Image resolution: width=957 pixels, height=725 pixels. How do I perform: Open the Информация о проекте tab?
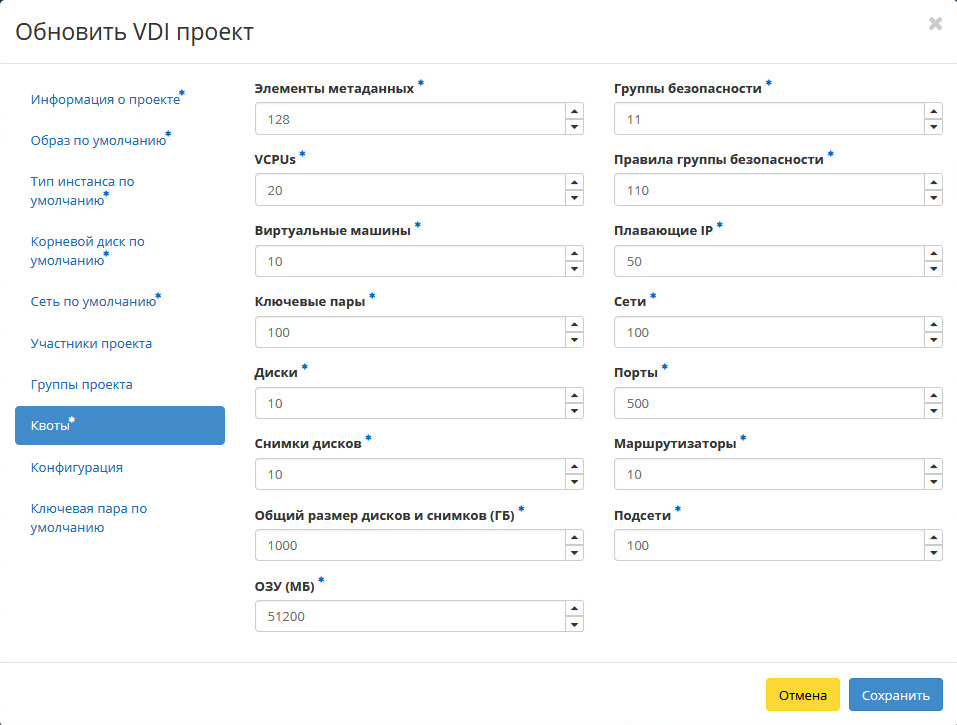click(x=105, y=100)
